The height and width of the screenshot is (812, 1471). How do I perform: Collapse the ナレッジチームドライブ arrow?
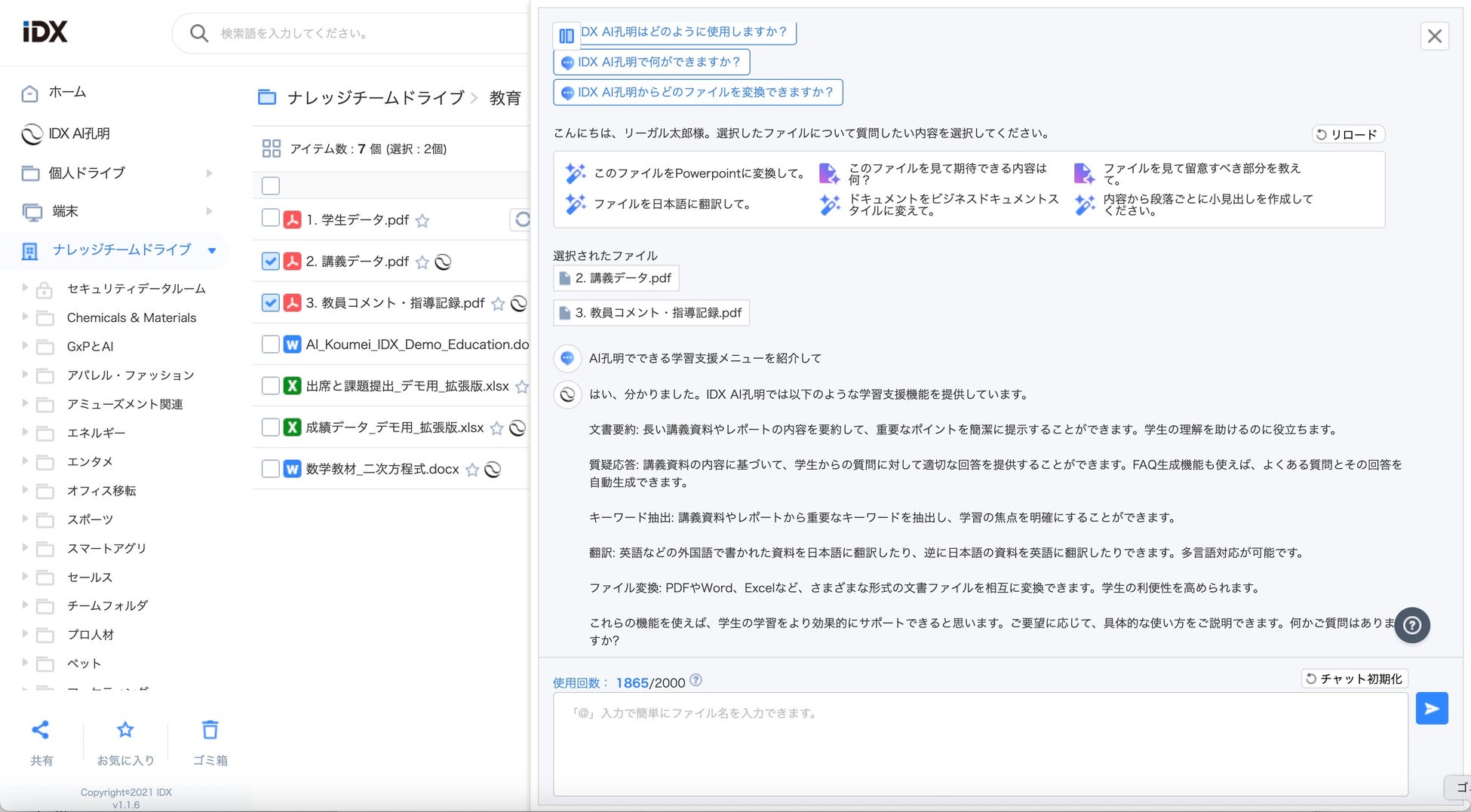(x=212, y=250)
